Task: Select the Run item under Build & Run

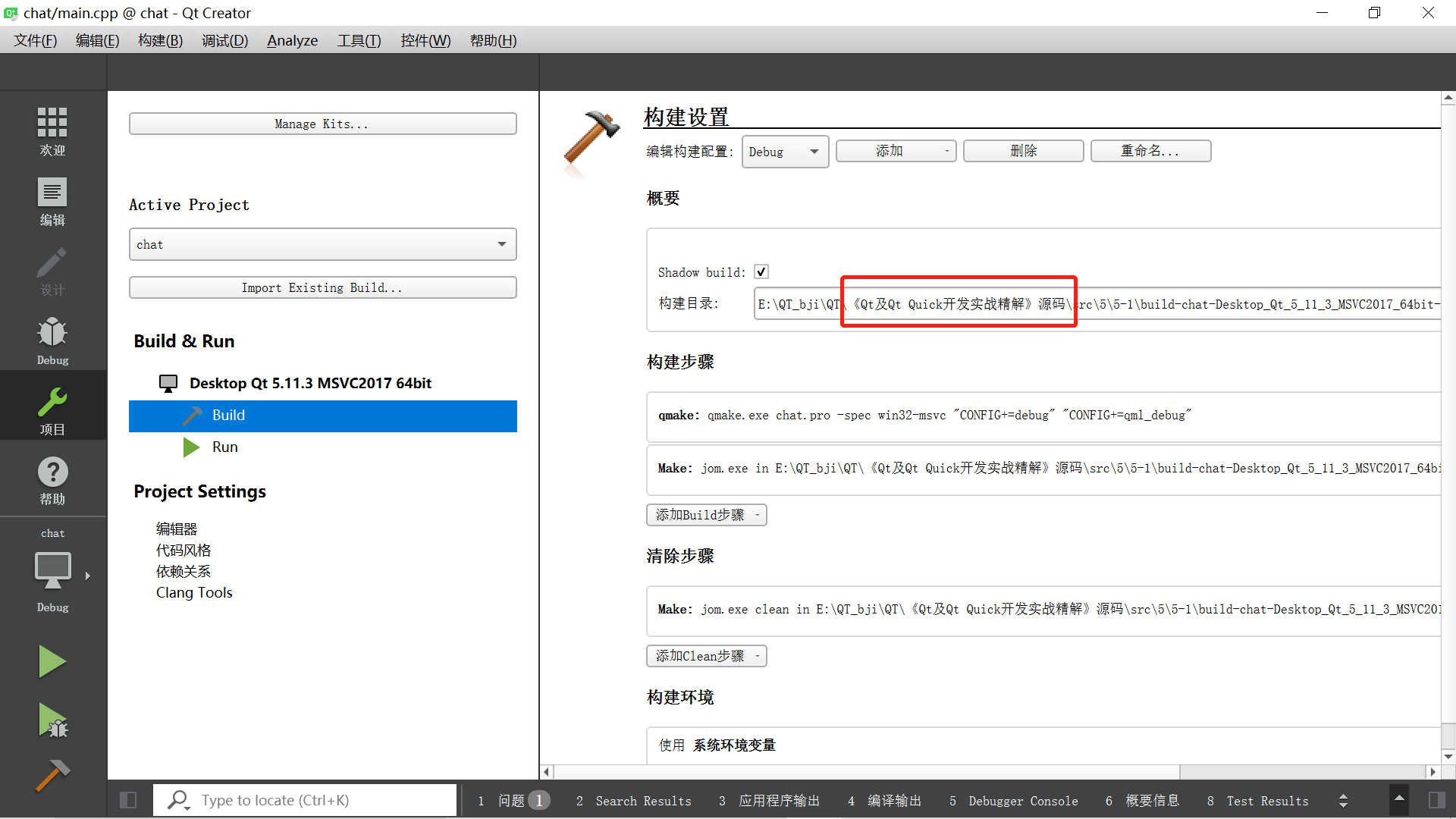Action: pos(224,447)
